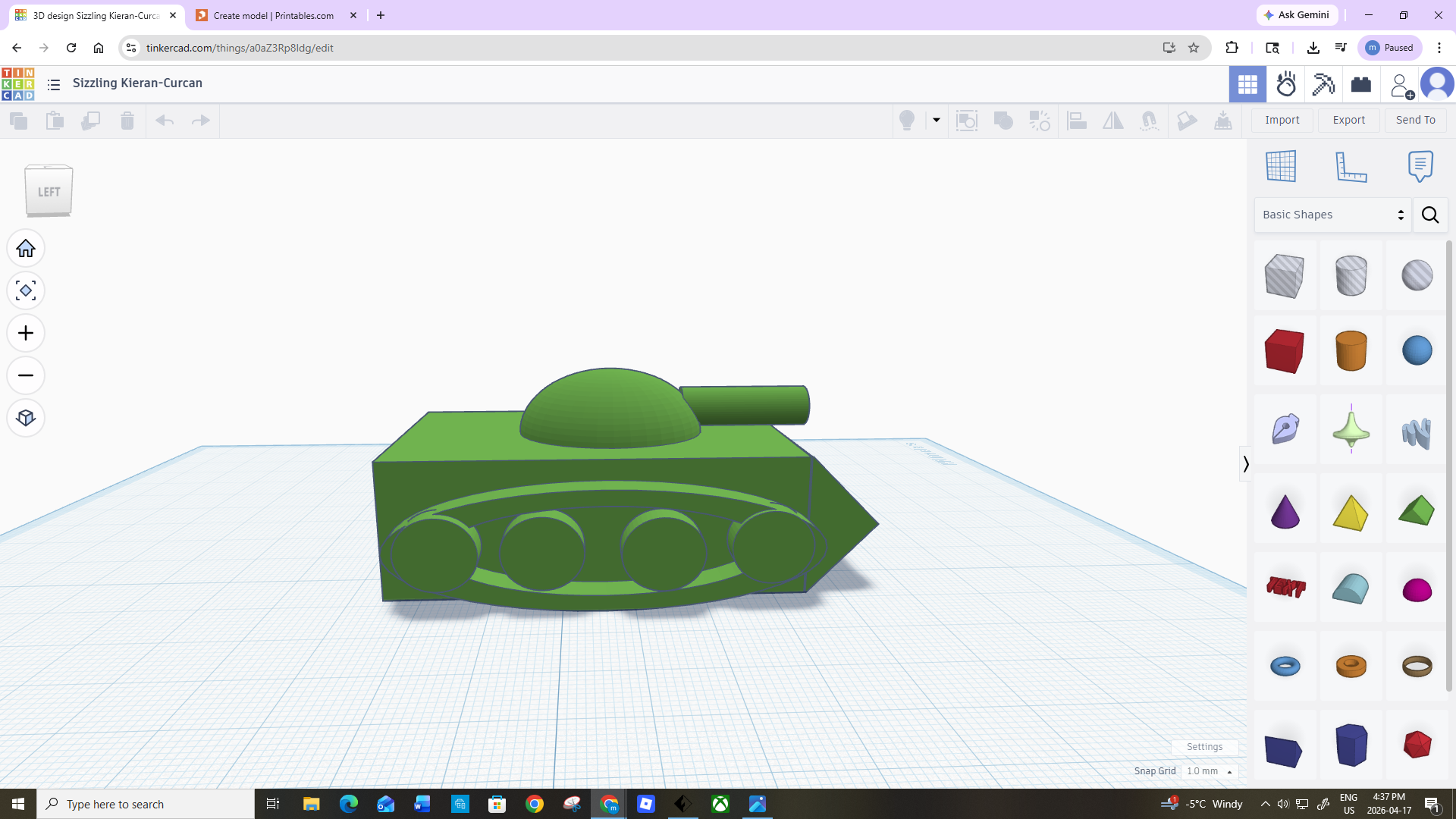Screen dimensions: 1456x819
Task: Click the Mirror tool icon
Action: pyautogui.click(x=1113, y=121)
